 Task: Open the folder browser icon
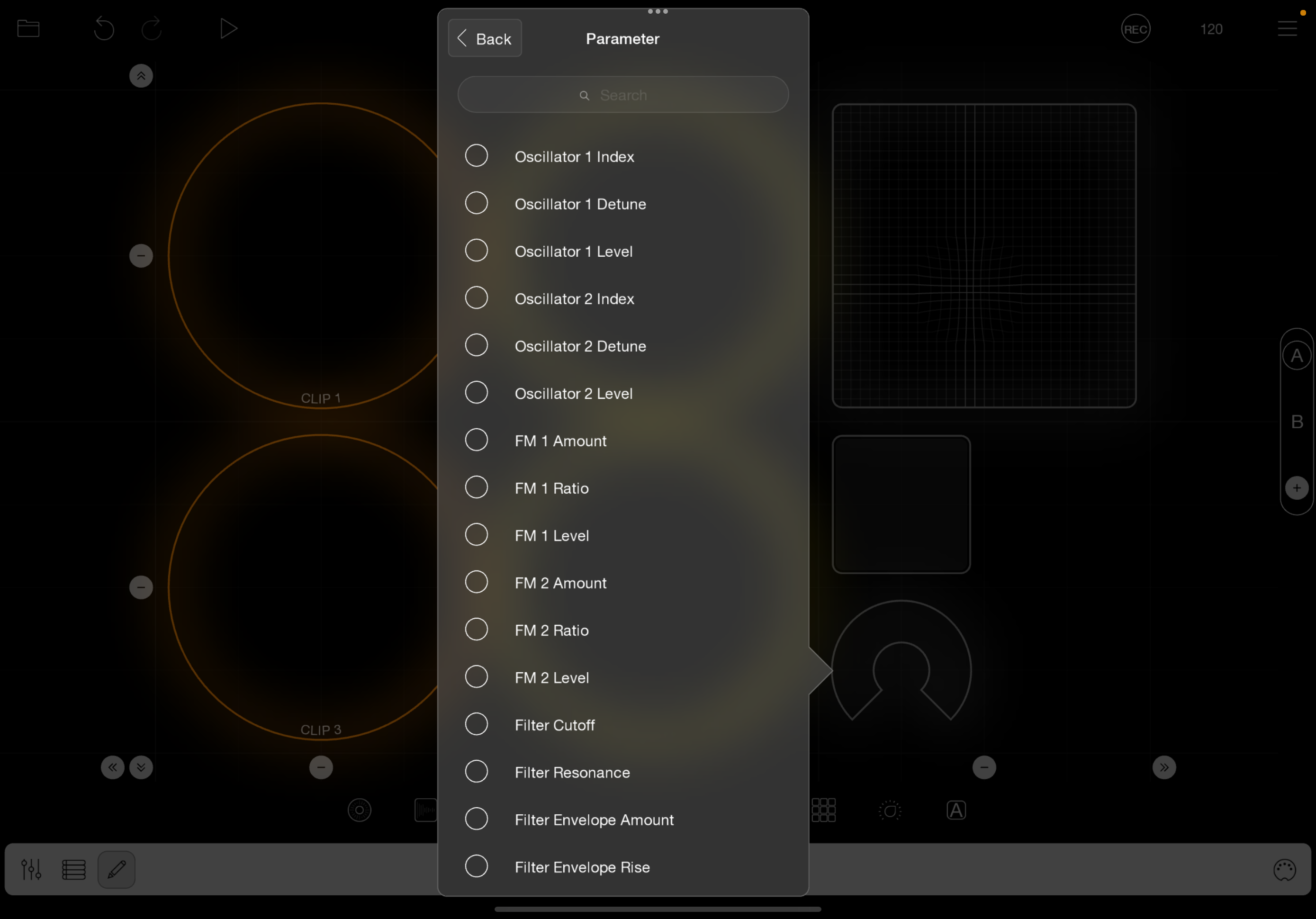coord(27,29)
